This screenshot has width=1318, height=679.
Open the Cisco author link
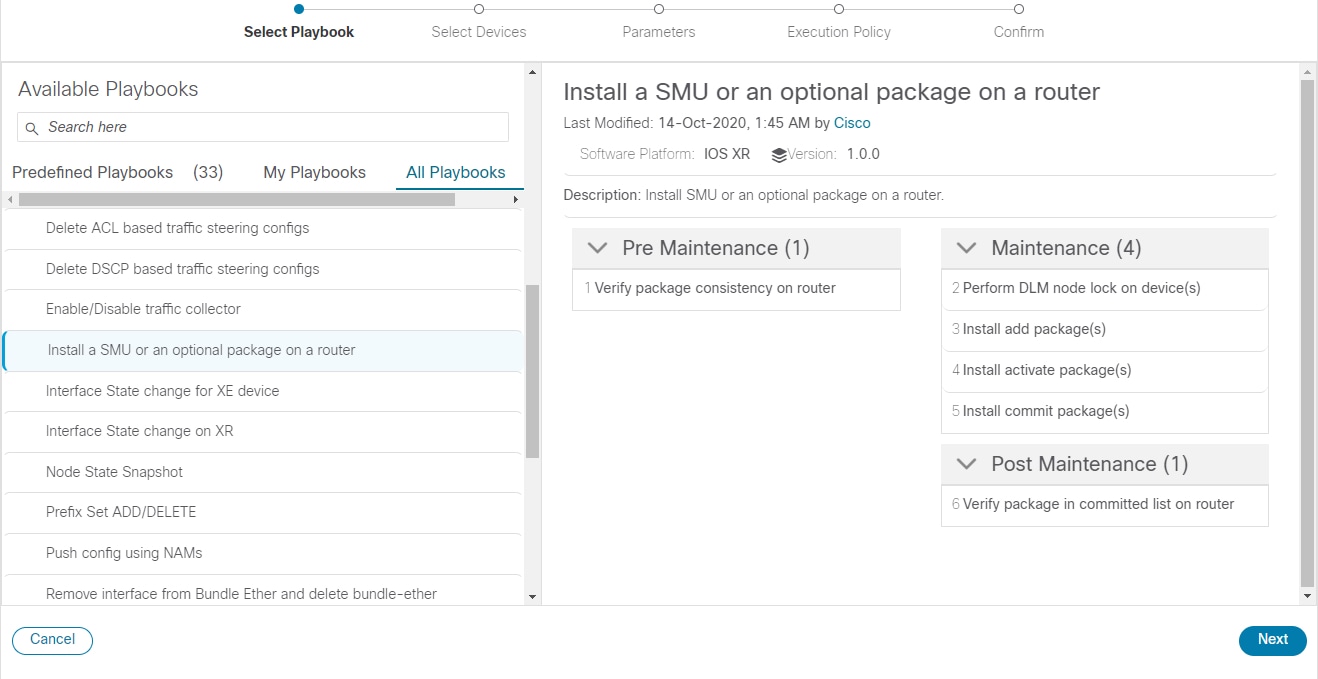[852, 122]
